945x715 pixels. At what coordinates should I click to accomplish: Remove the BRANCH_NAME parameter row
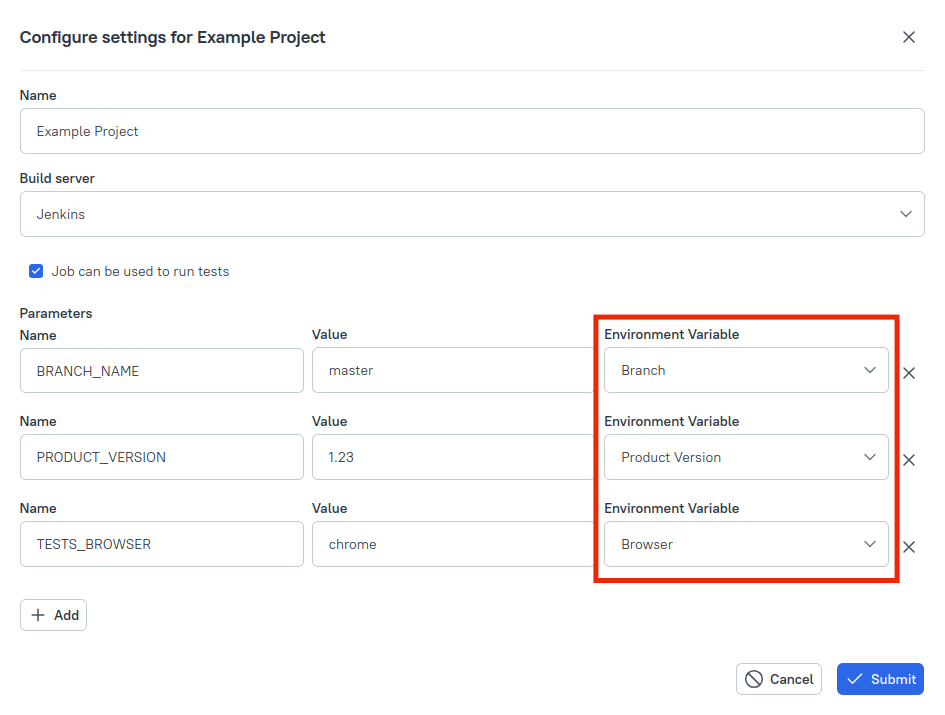click(x=909, y=373)
